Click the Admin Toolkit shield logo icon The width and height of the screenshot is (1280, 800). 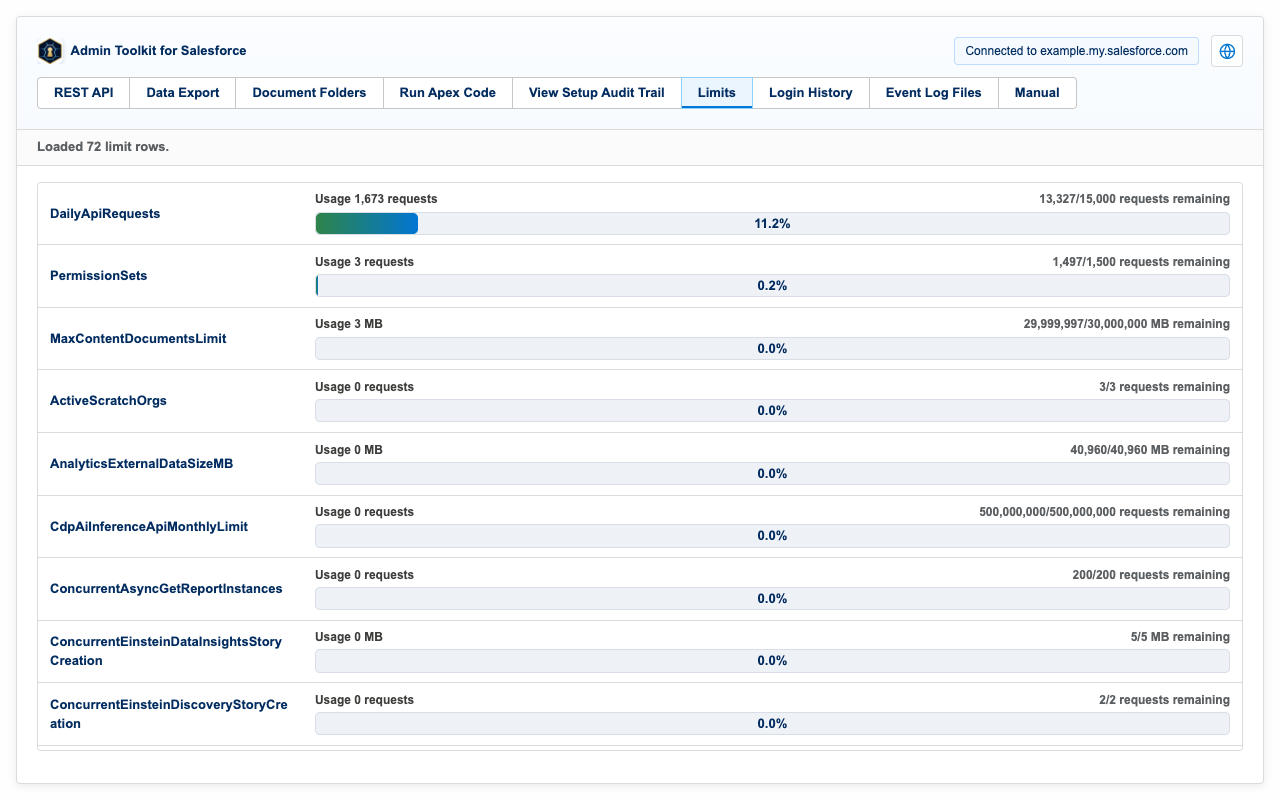50,51
